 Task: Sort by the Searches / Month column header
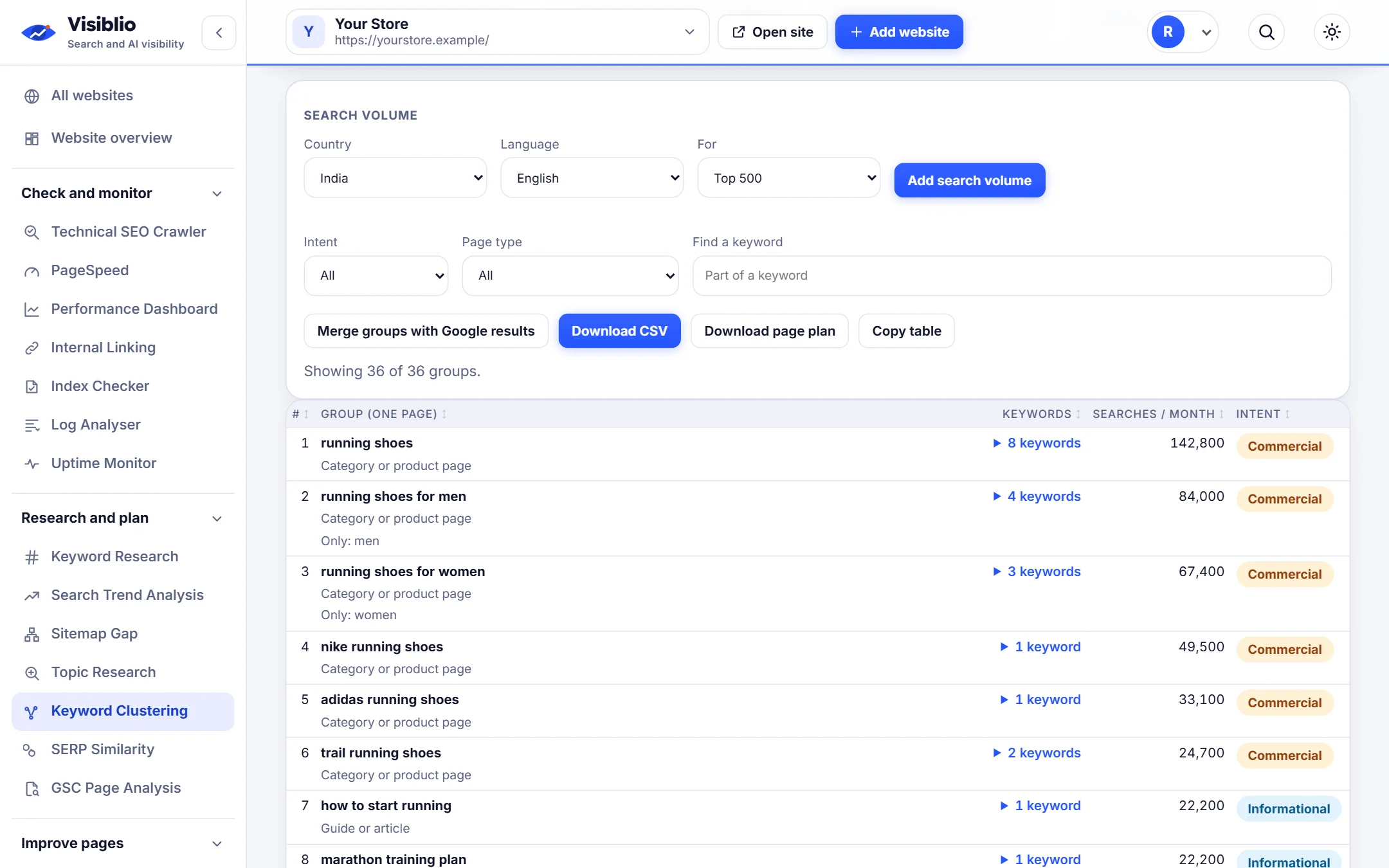(1157, 414)
